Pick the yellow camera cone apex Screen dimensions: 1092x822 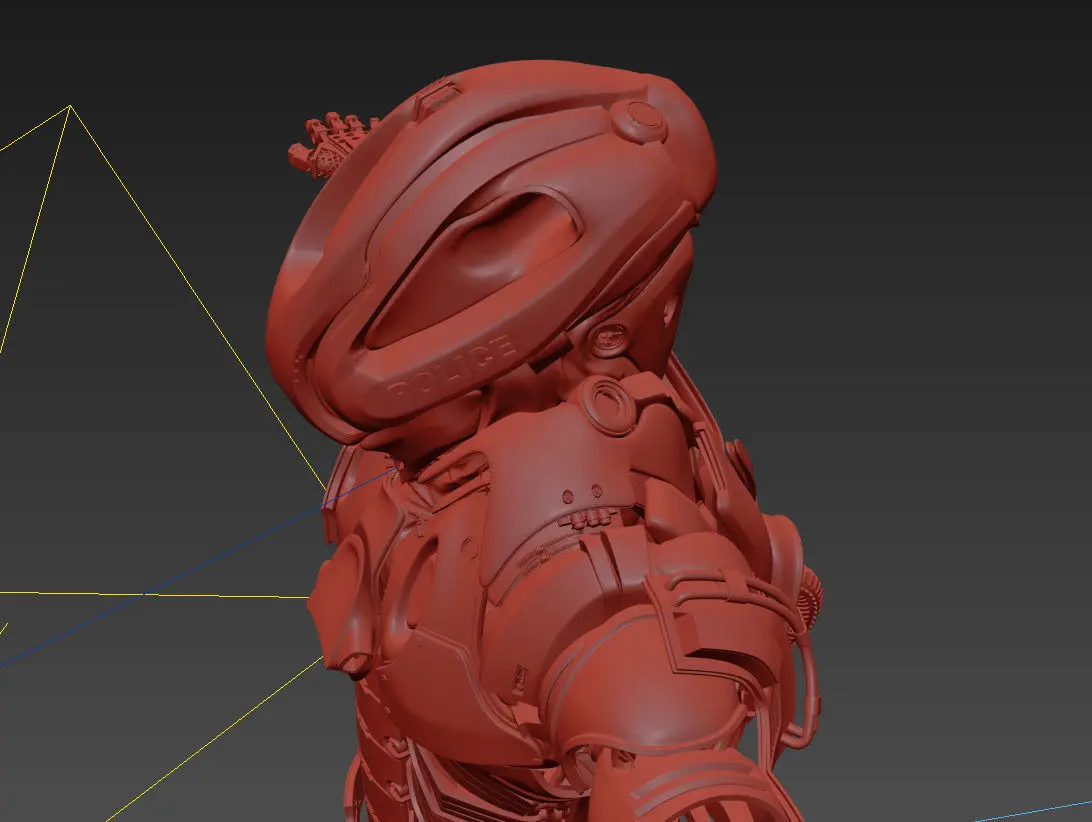click(70, 107)
